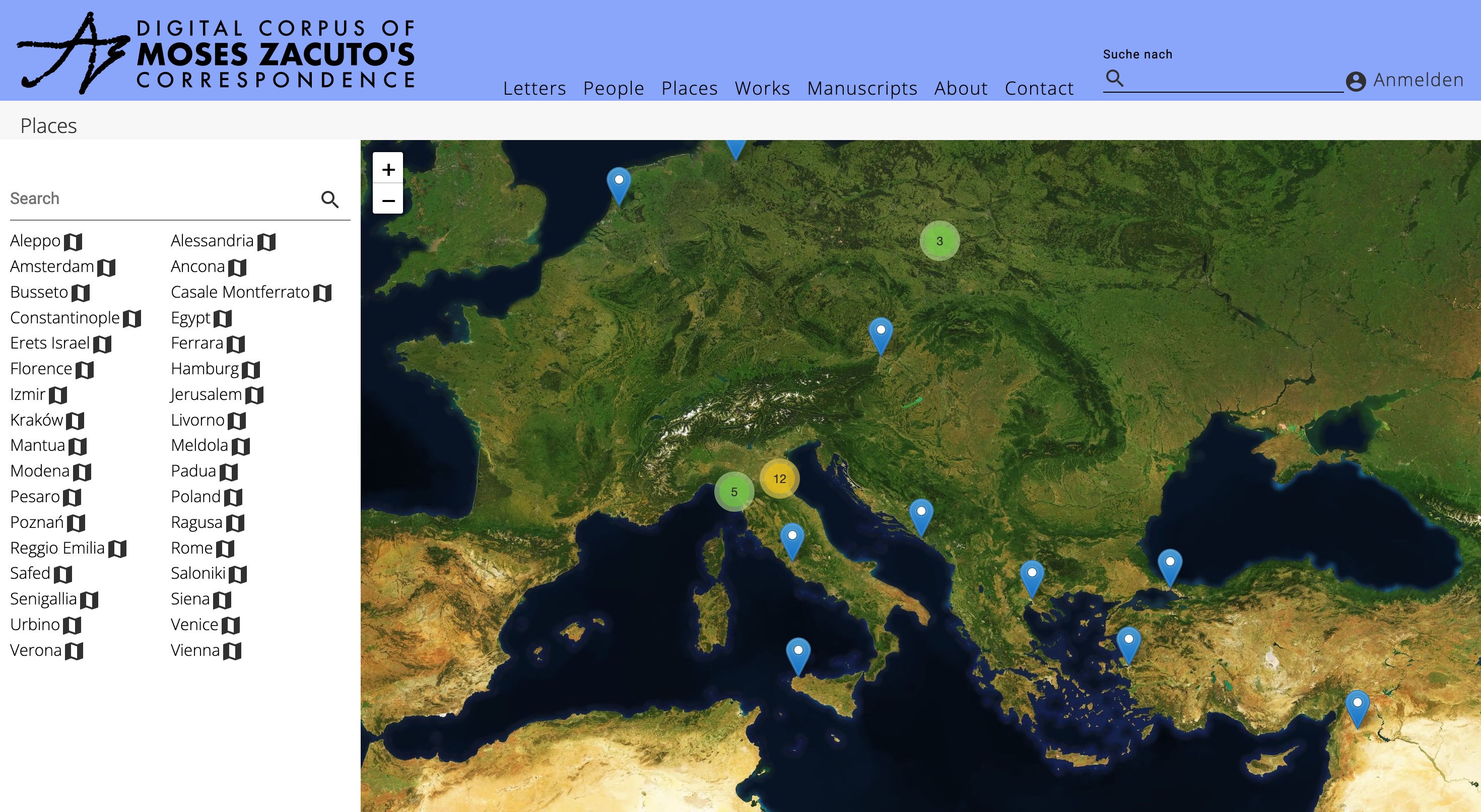Screen dimensions: 1481x812
Task: Expand the yellow cluster of 12 markers
Action: [779, 479]
